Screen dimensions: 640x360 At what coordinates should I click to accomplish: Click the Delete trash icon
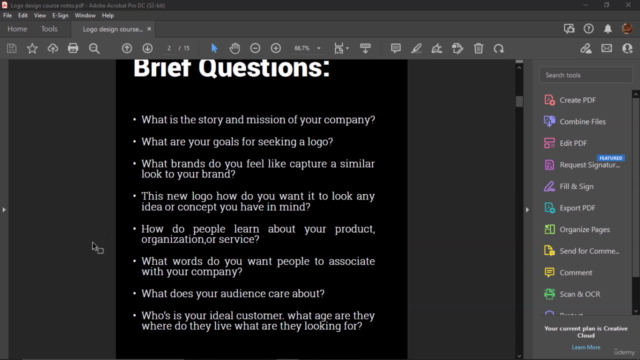coord(478,49)
